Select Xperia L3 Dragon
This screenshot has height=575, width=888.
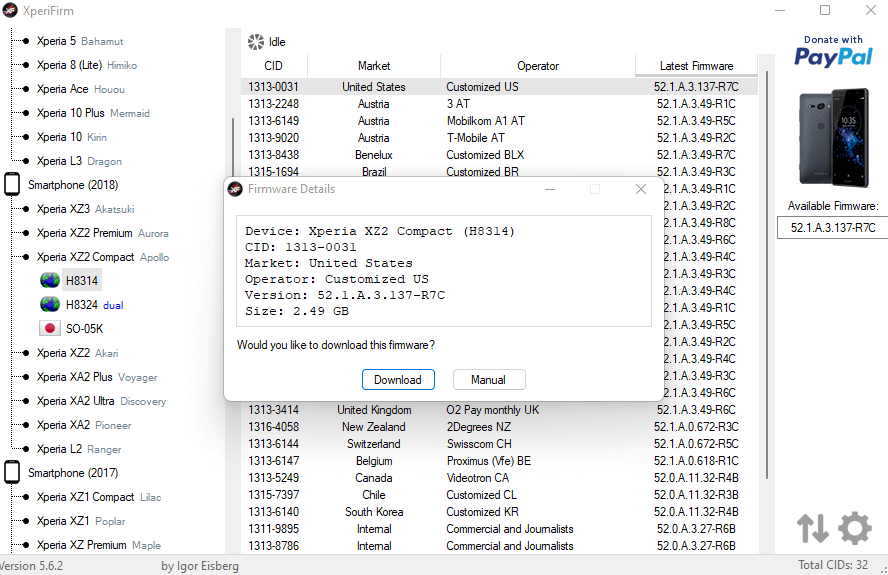pos(79,161)
